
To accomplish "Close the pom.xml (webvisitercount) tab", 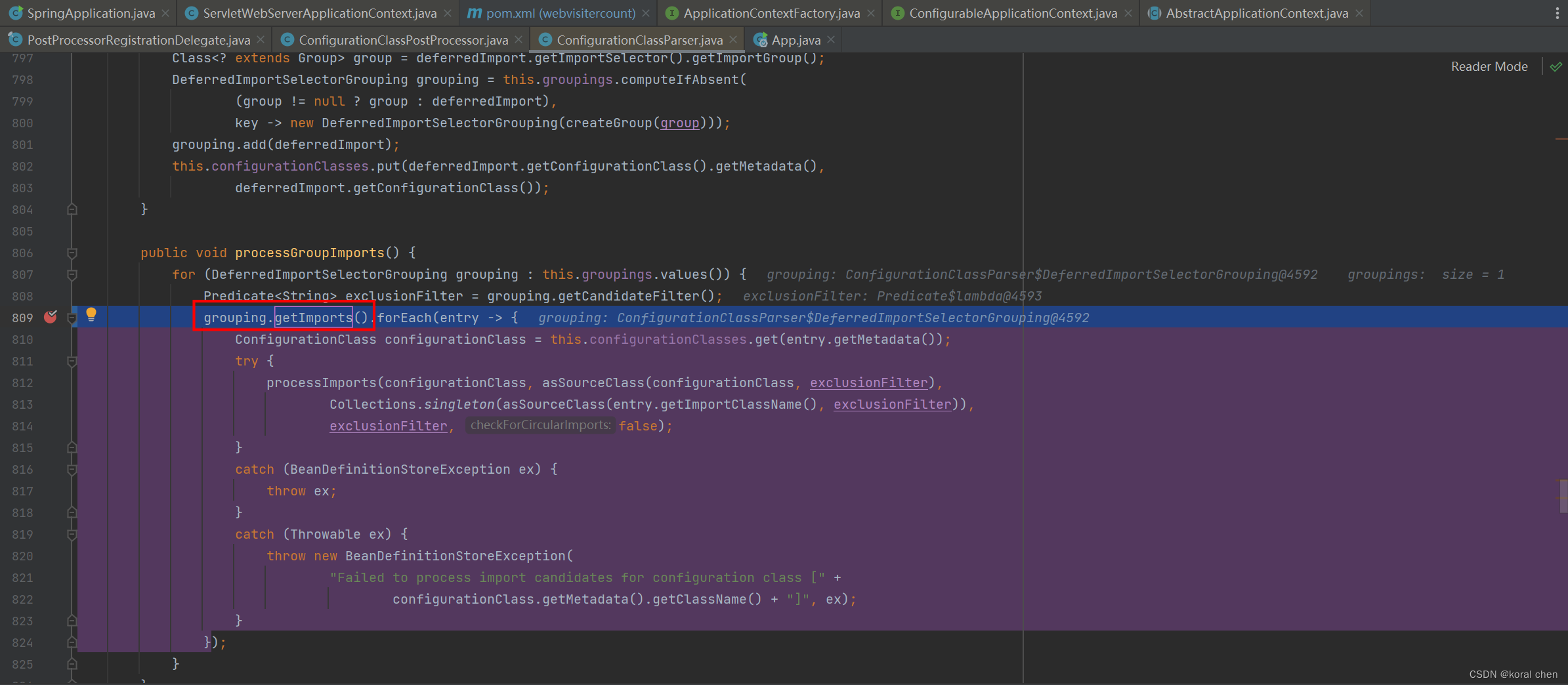I will (x=646, y=13).
